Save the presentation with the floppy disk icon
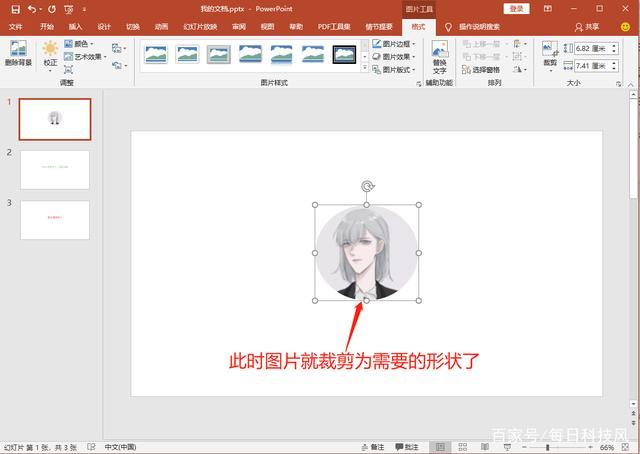The width and height of the screenshot is (640, 454). pos(16,9)
